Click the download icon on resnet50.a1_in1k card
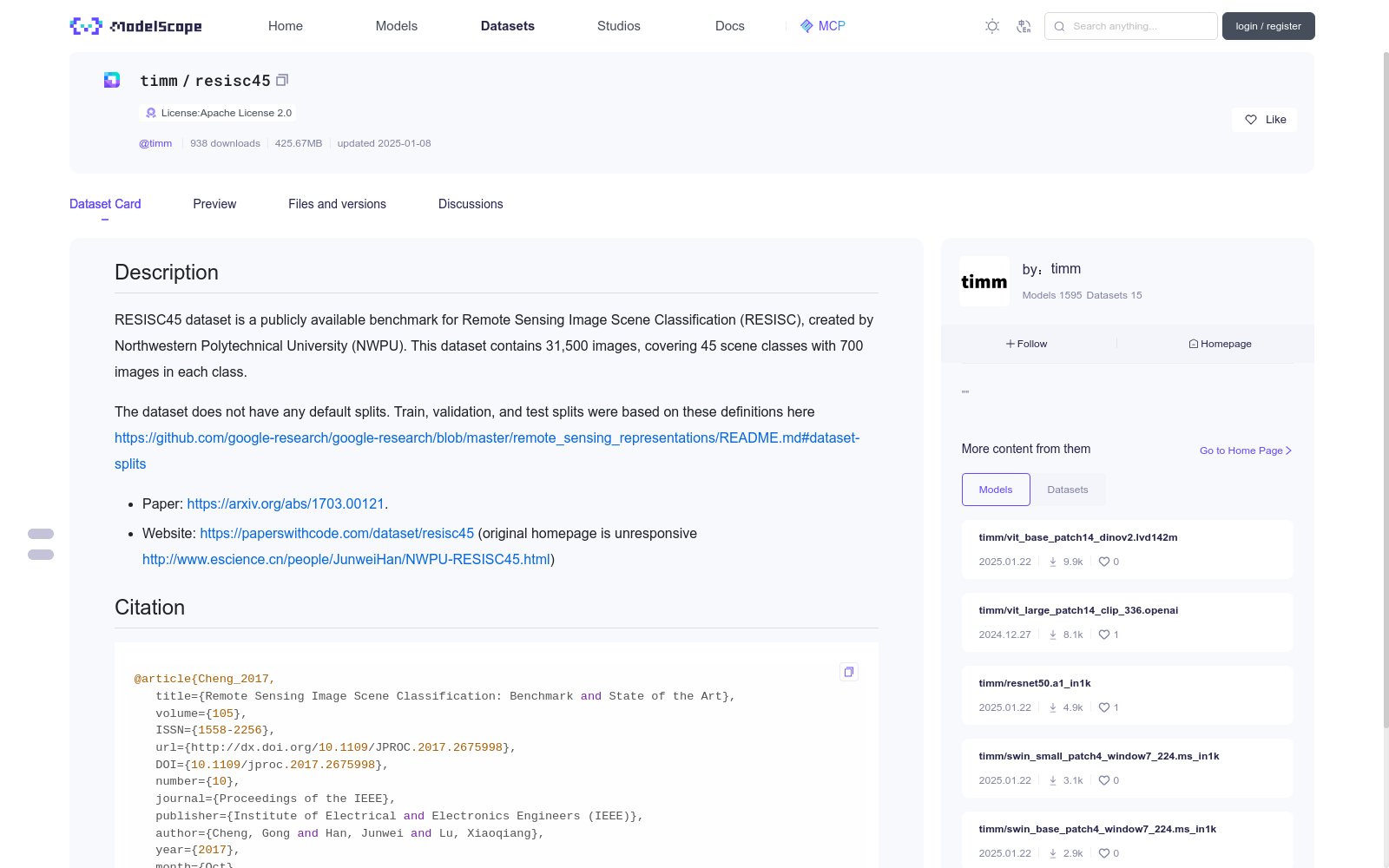The image size is (1389, 868). tap(1053, 707)
